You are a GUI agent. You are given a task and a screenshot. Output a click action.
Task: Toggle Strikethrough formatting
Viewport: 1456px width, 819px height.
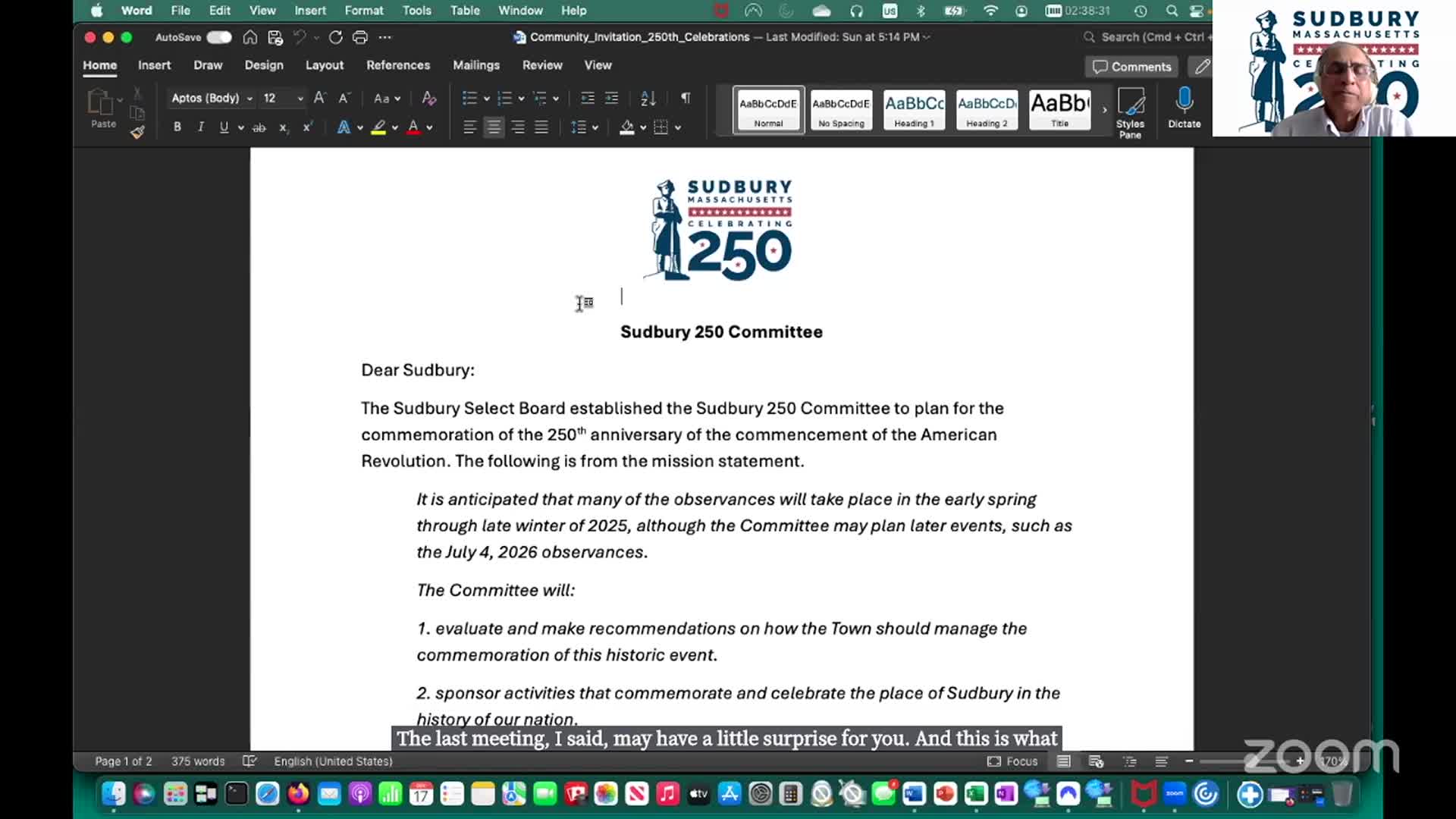259,127
